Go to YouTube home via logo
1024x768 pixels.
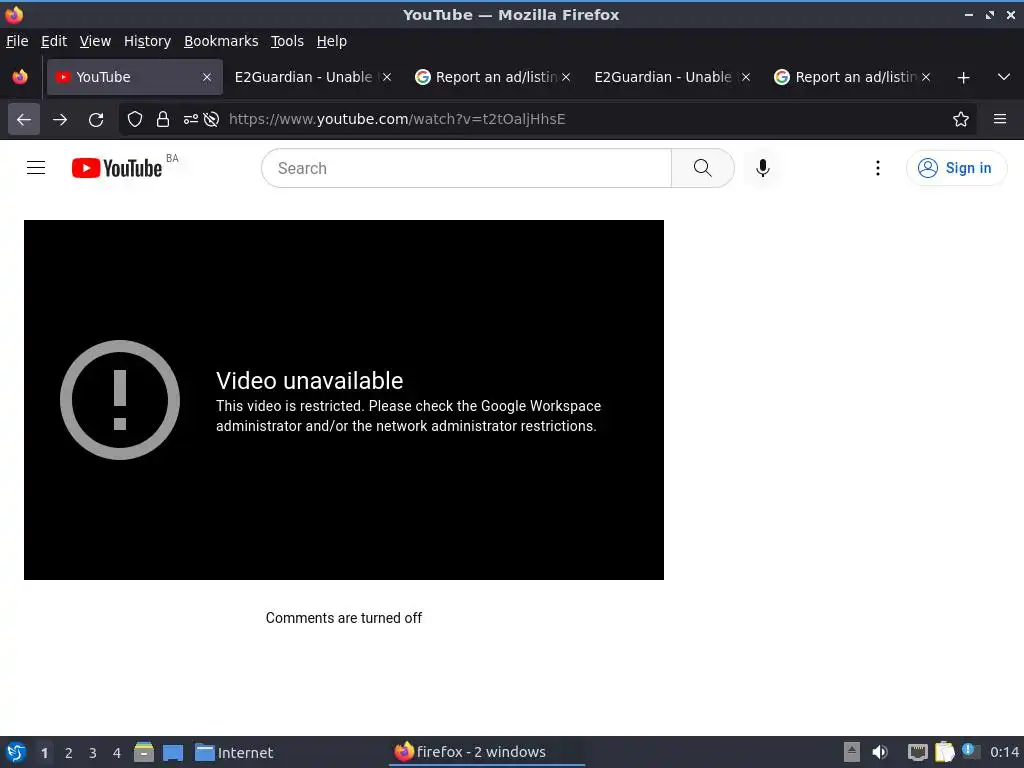point(117,168)
